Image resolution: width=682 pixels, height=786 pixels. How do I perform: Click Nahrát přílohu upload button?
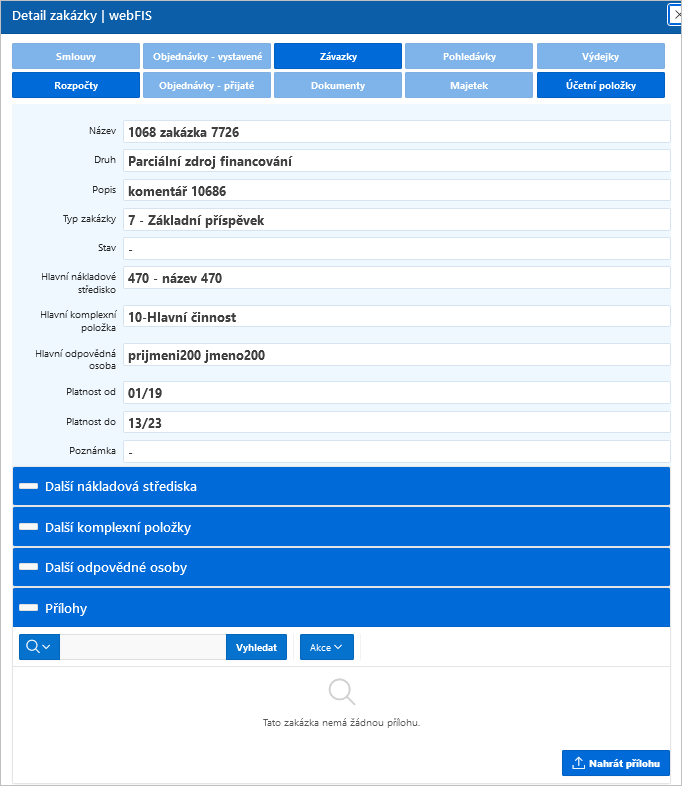[x=616, y=763]
